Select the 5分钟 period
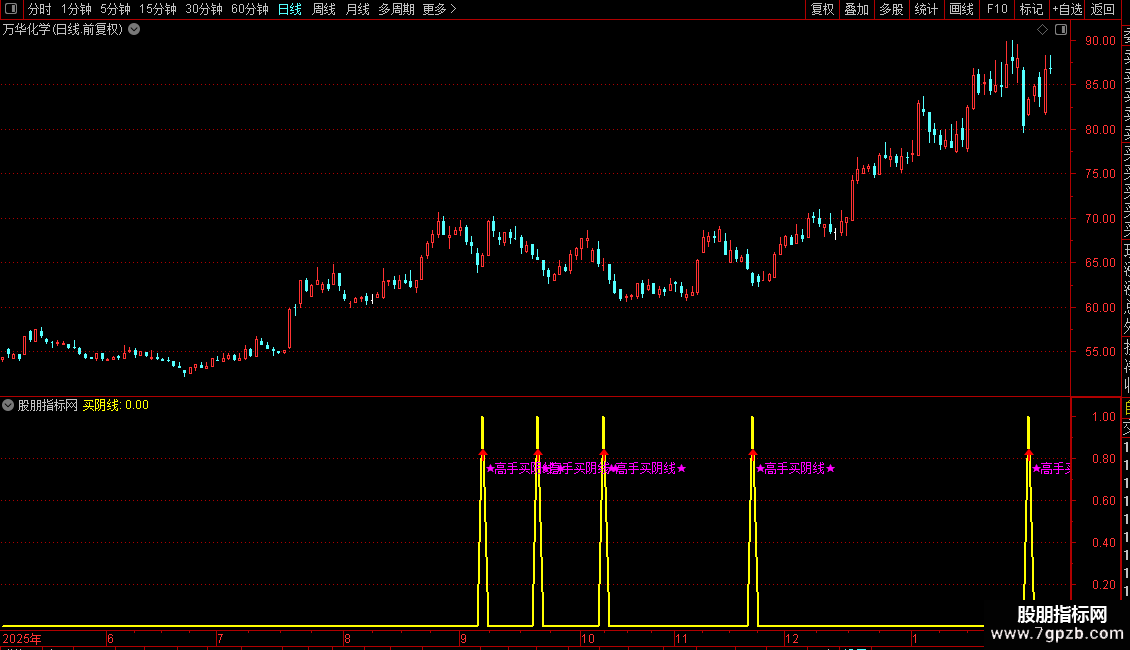The width and height of the screenshot is (1130, 650). click(x=115, y=9)
